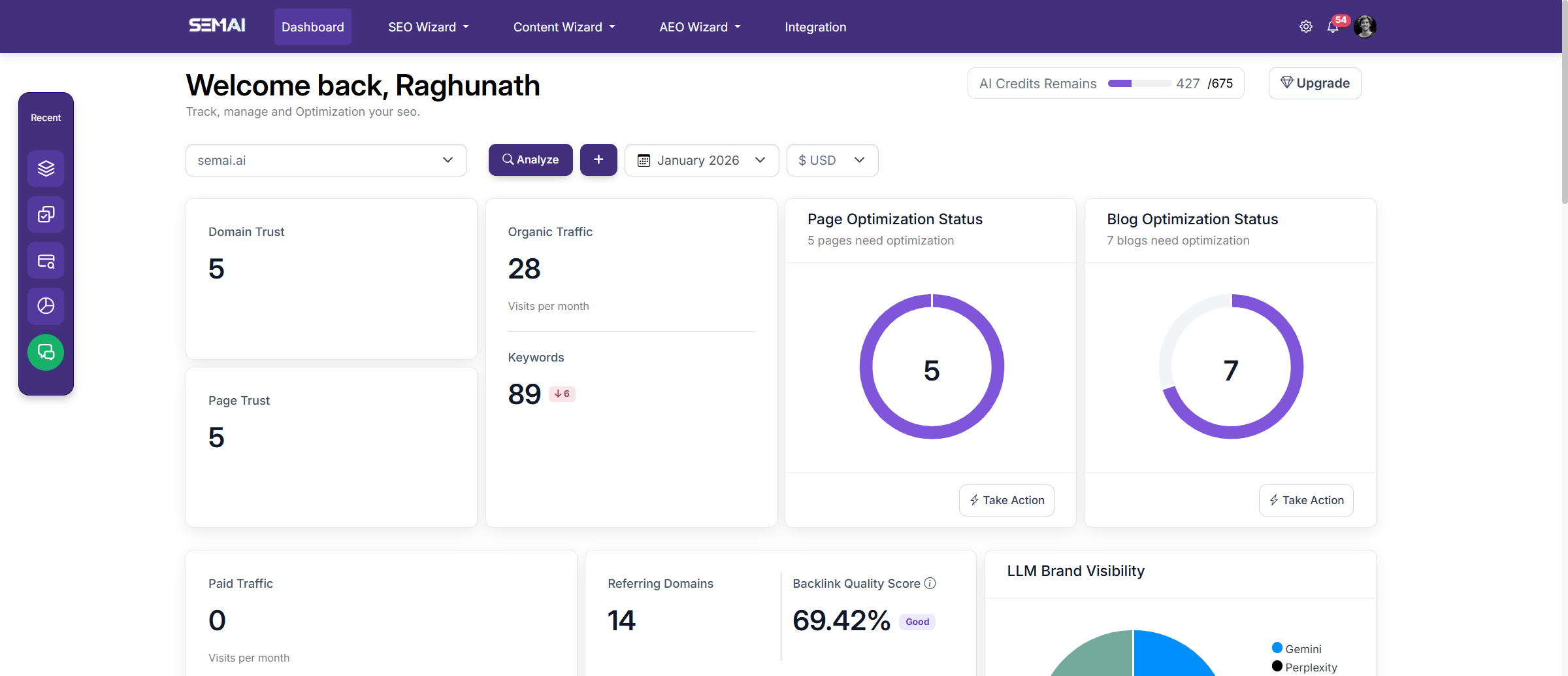Click the copy-check icon in Recent sidebar
1568x676 pixels.
[x=46, y=214]
